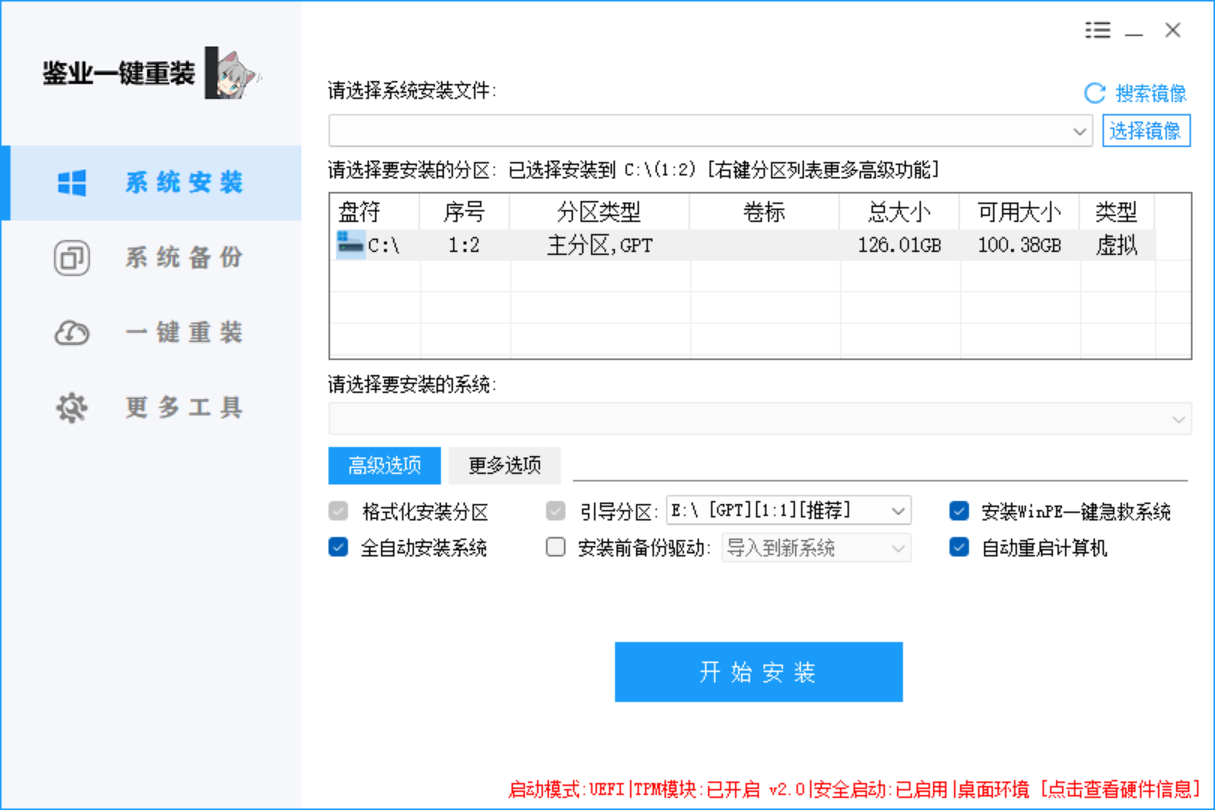Click the 一键重装 cloud icon
The image size is (1215, 810).
(72, 333)
